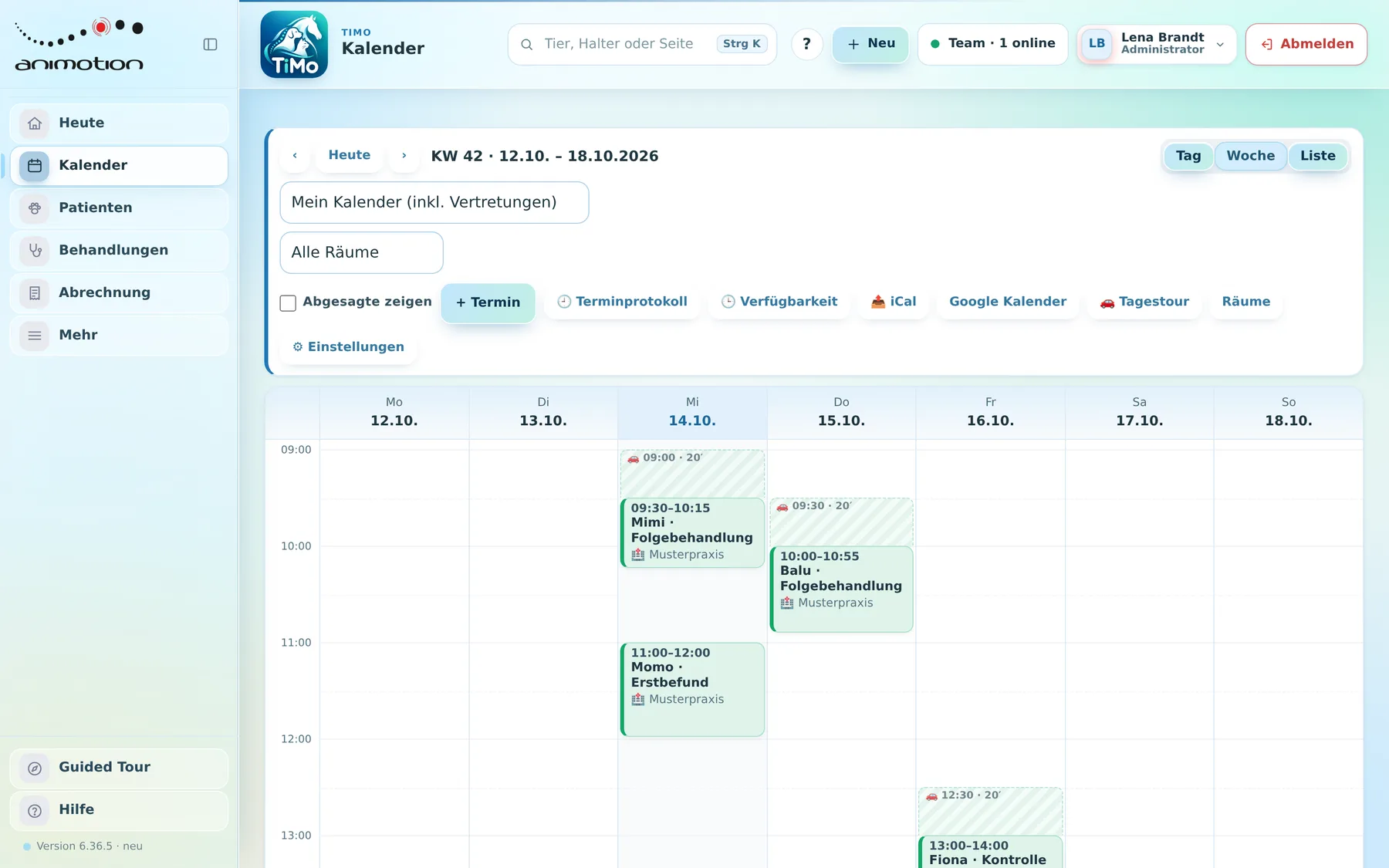
Task: Jump to today with Heute button in calendar
Action: click(x=349, y=156)
